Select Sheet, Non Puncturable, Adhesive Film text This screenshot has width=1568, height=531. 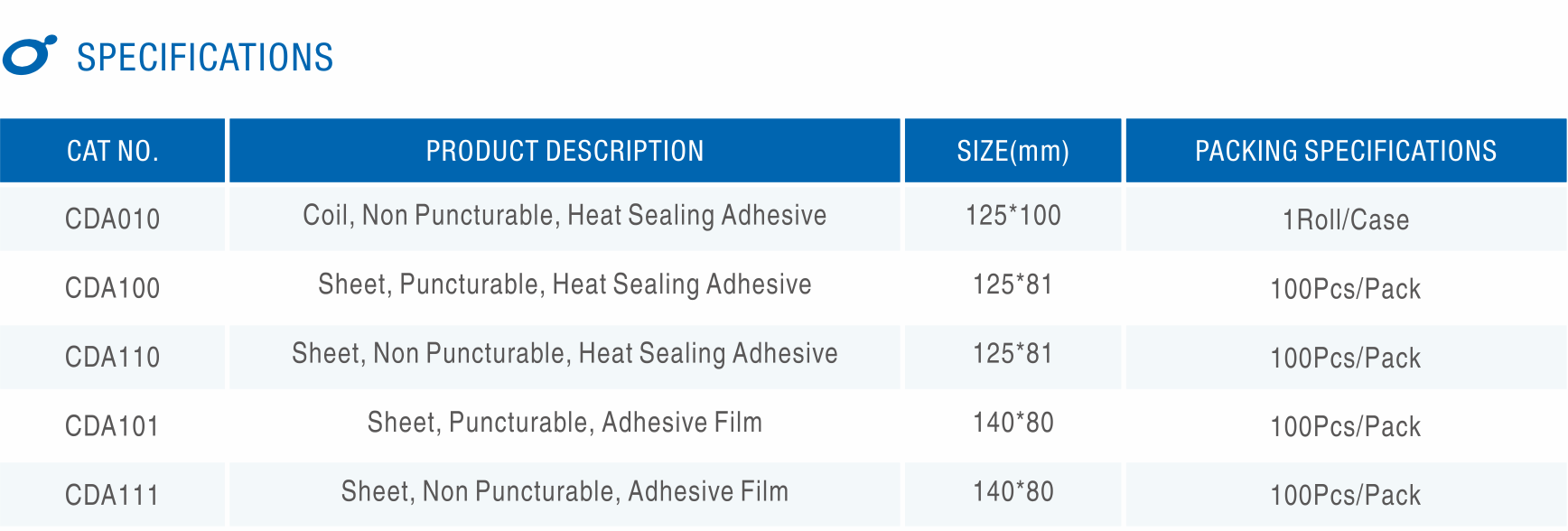[x=565, y=491]
